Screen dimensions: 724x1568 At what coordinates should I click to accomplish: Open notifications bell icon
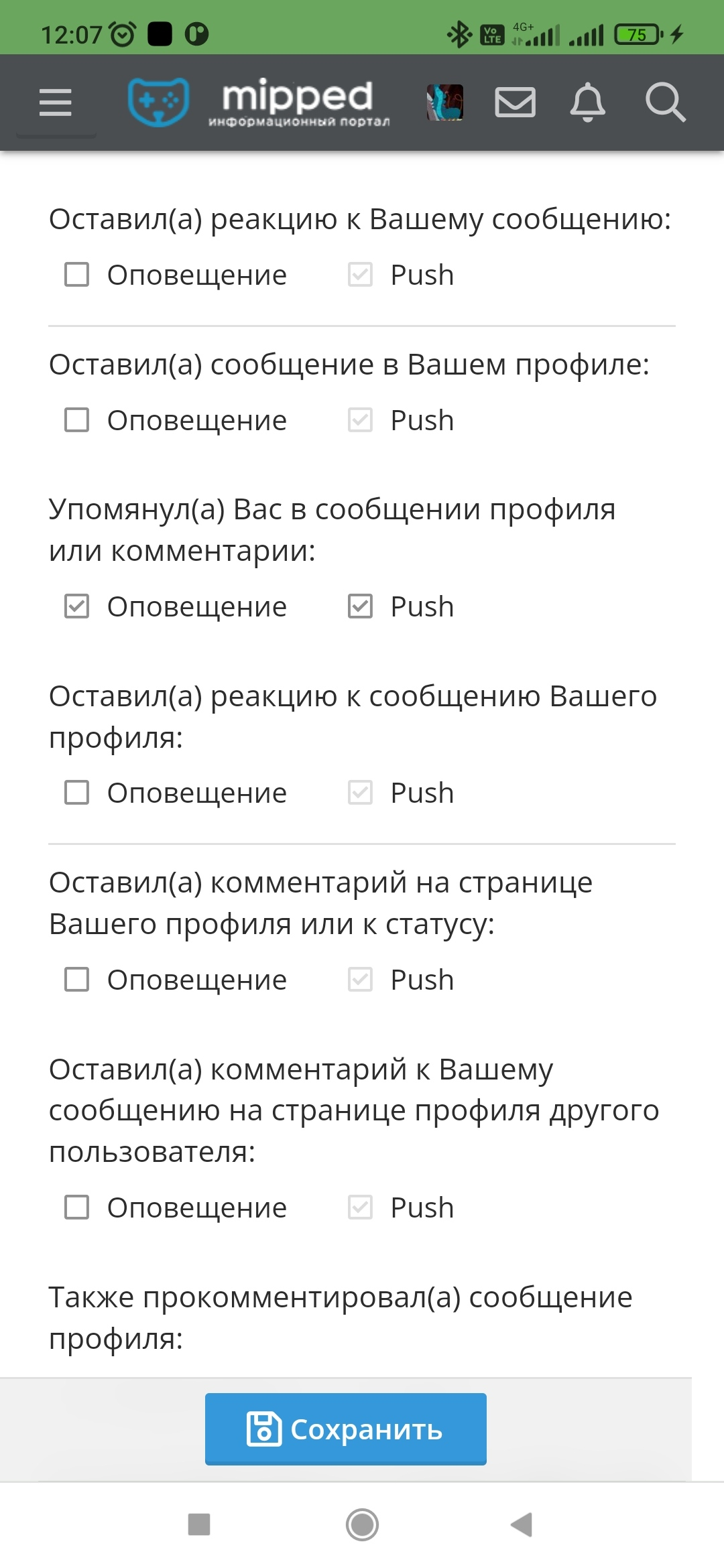[x=588, y=103]
